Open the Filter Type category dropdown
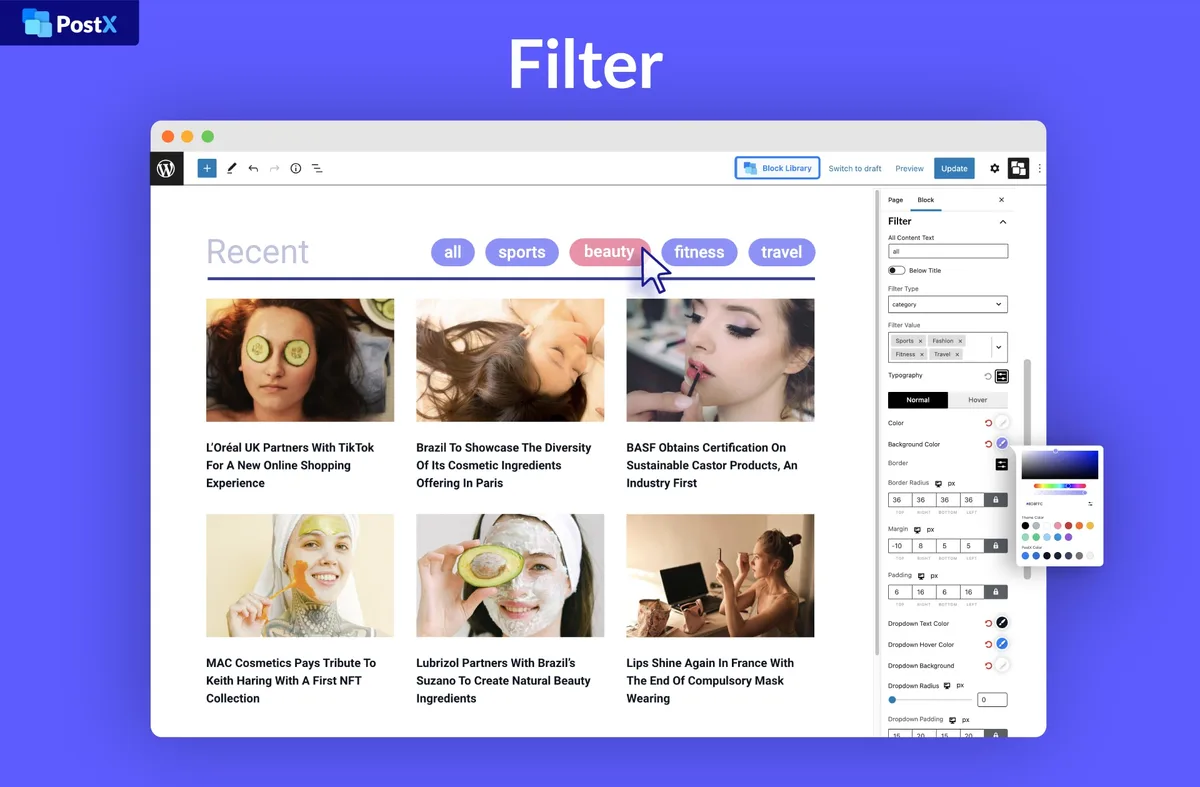 coord(948,304)
